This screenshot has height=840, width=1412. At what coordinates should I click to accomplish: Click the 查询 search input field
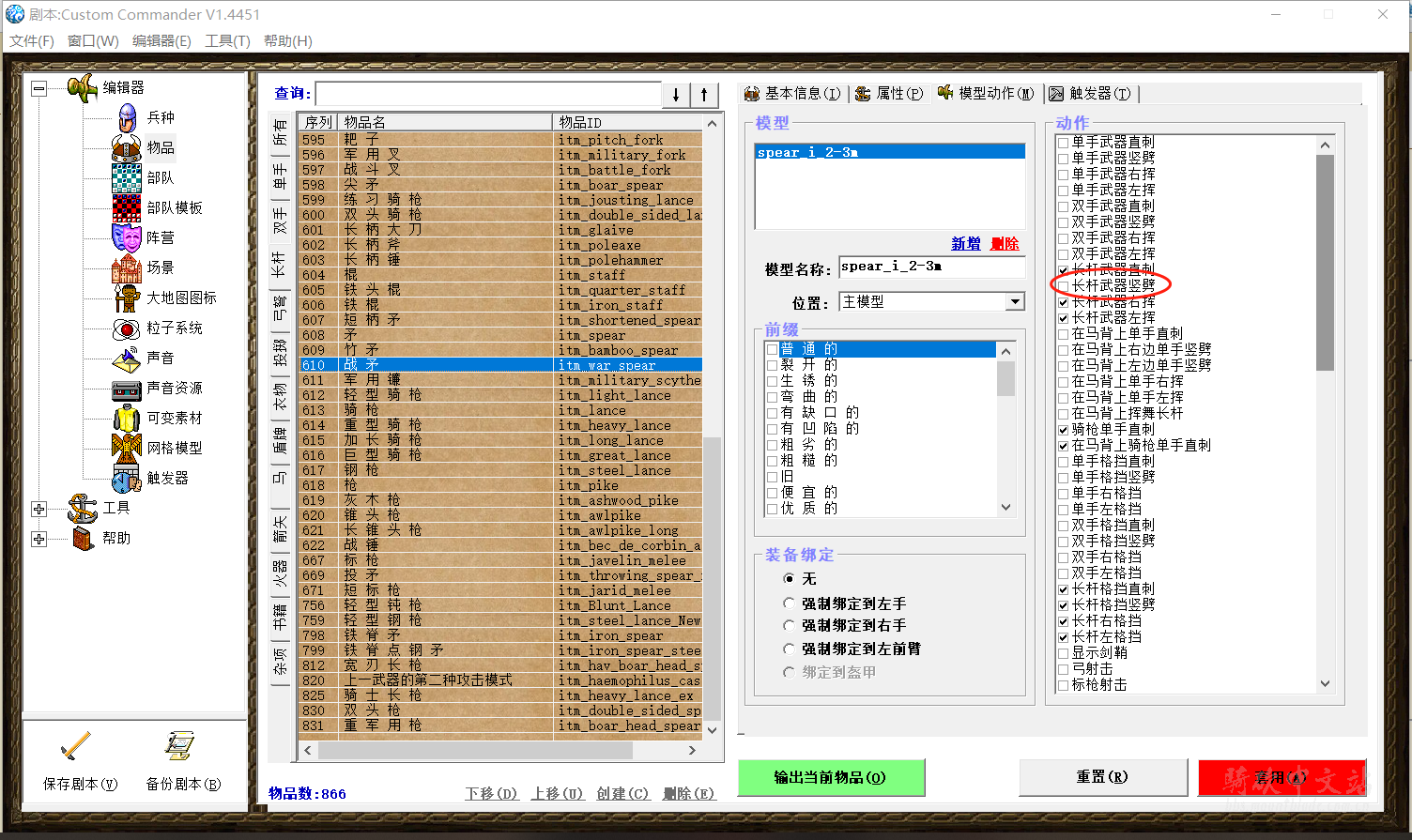pyautogui.click(x=488, y=94)
